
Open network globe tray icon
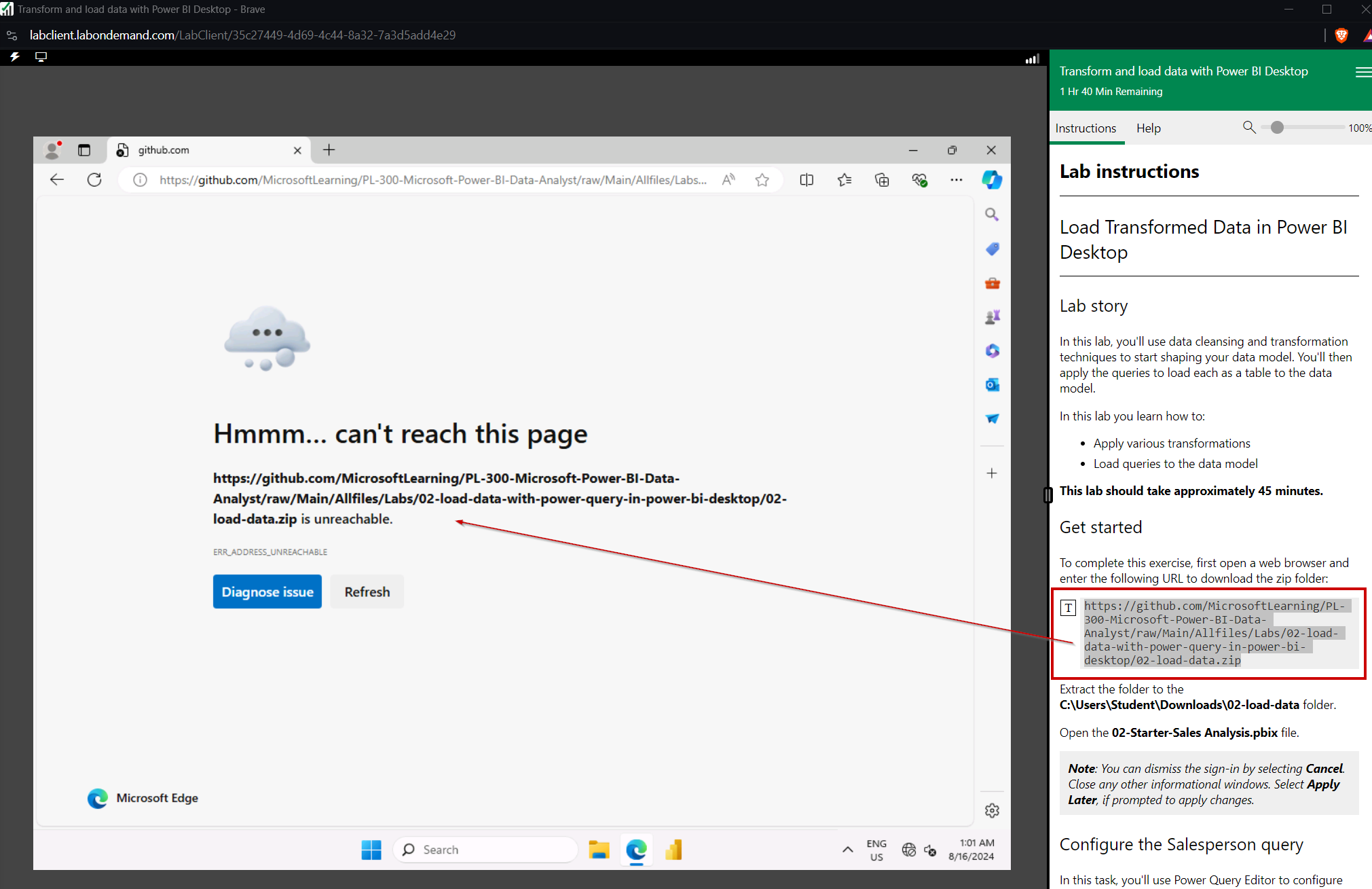click(x=909, y=850)
